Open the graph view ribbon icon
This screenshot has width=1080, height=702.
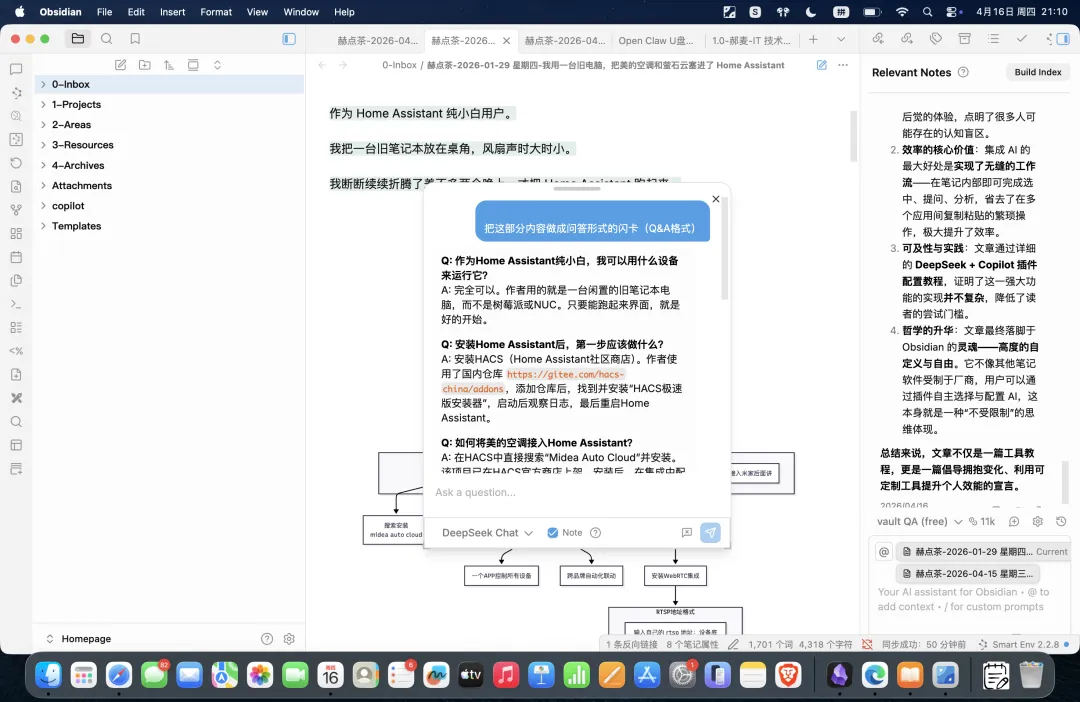17,209
